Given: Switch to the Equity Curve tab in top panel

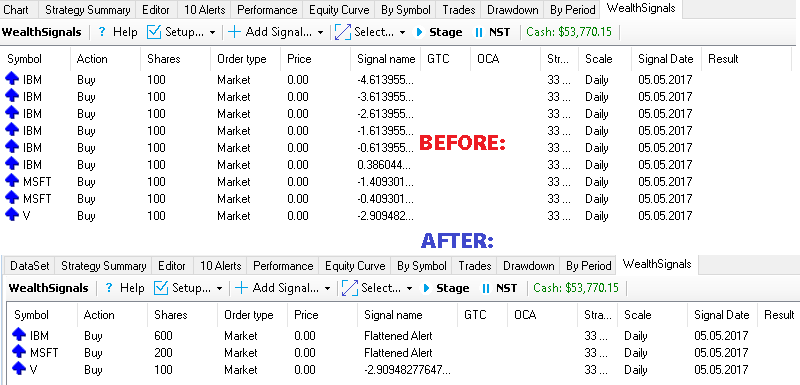Looking at the screenshot, I should point(339,10).
